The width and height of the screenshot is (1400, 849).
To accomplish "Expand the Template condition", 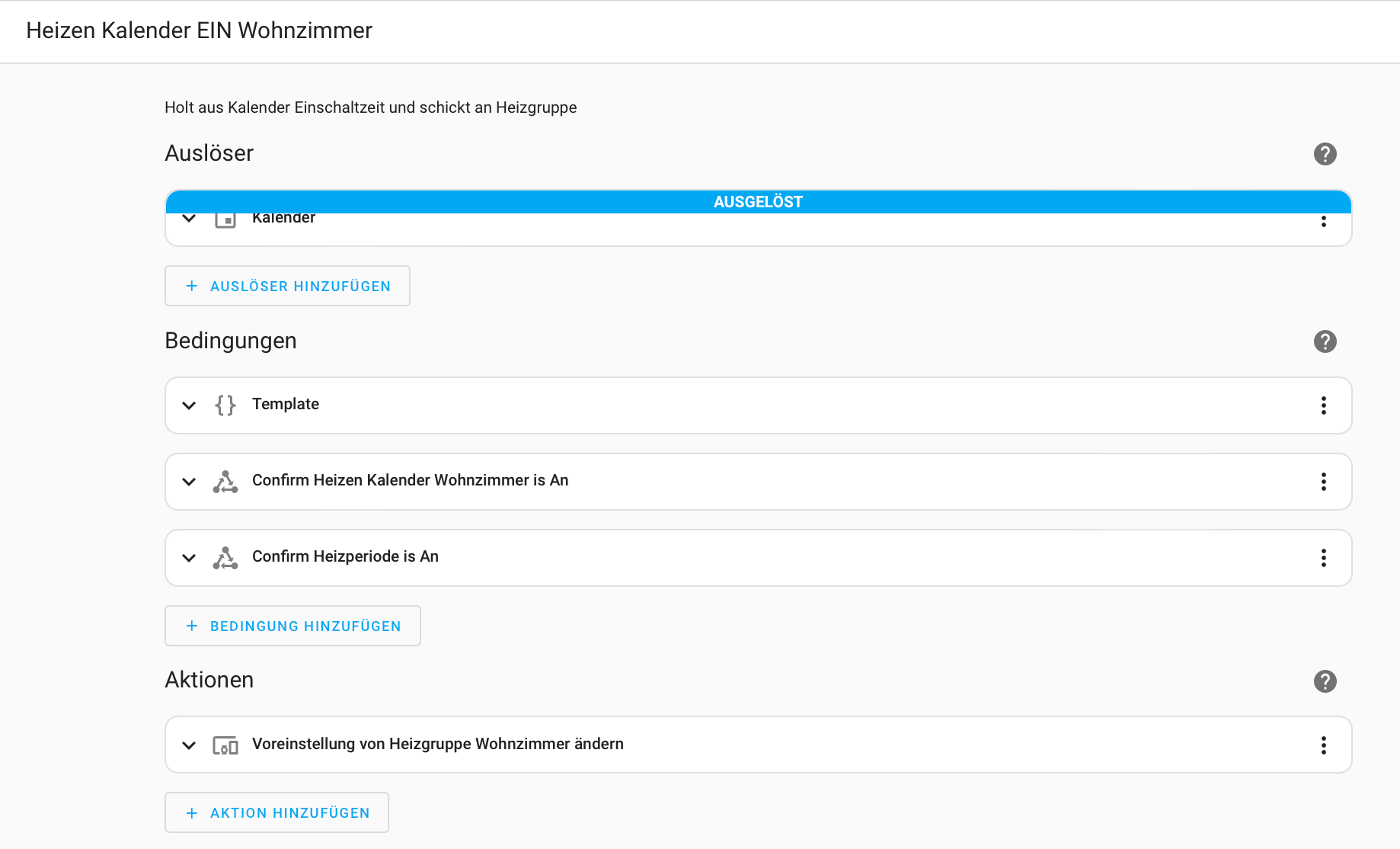I will [x=189, y=405].
